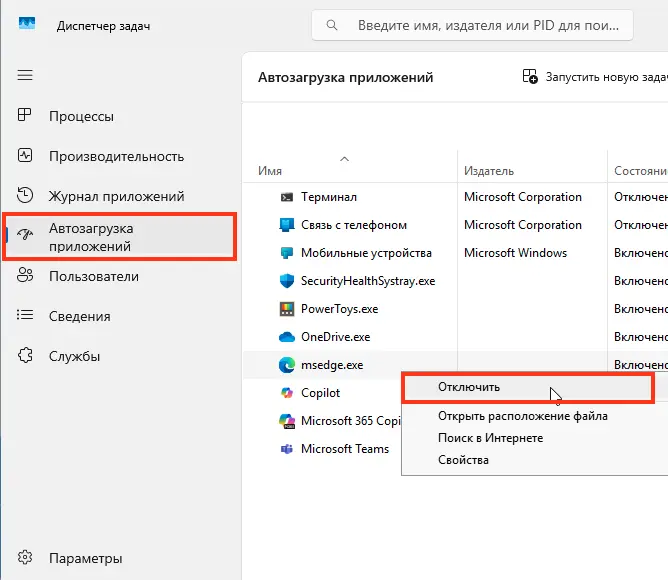Viewport: 668px width, 580px height.
Task: Click the Microsoft Teams icon
Action: pyautogui.click(x=287, y=449)
